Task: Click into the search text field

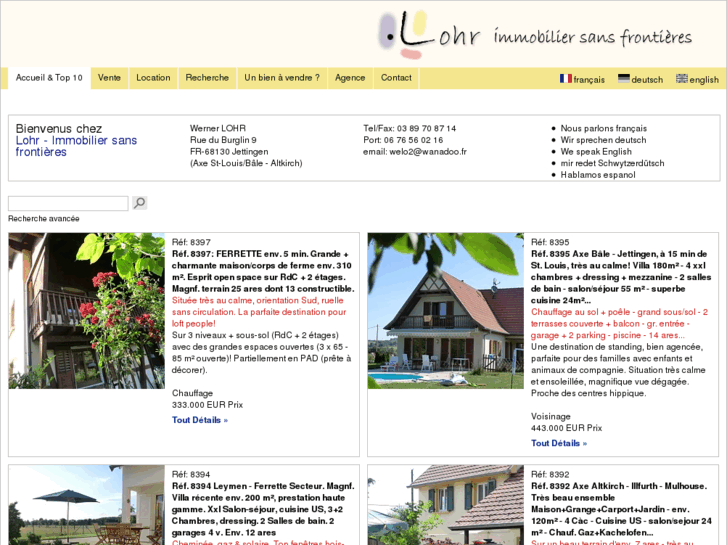Action: click(x=68, y=203)
